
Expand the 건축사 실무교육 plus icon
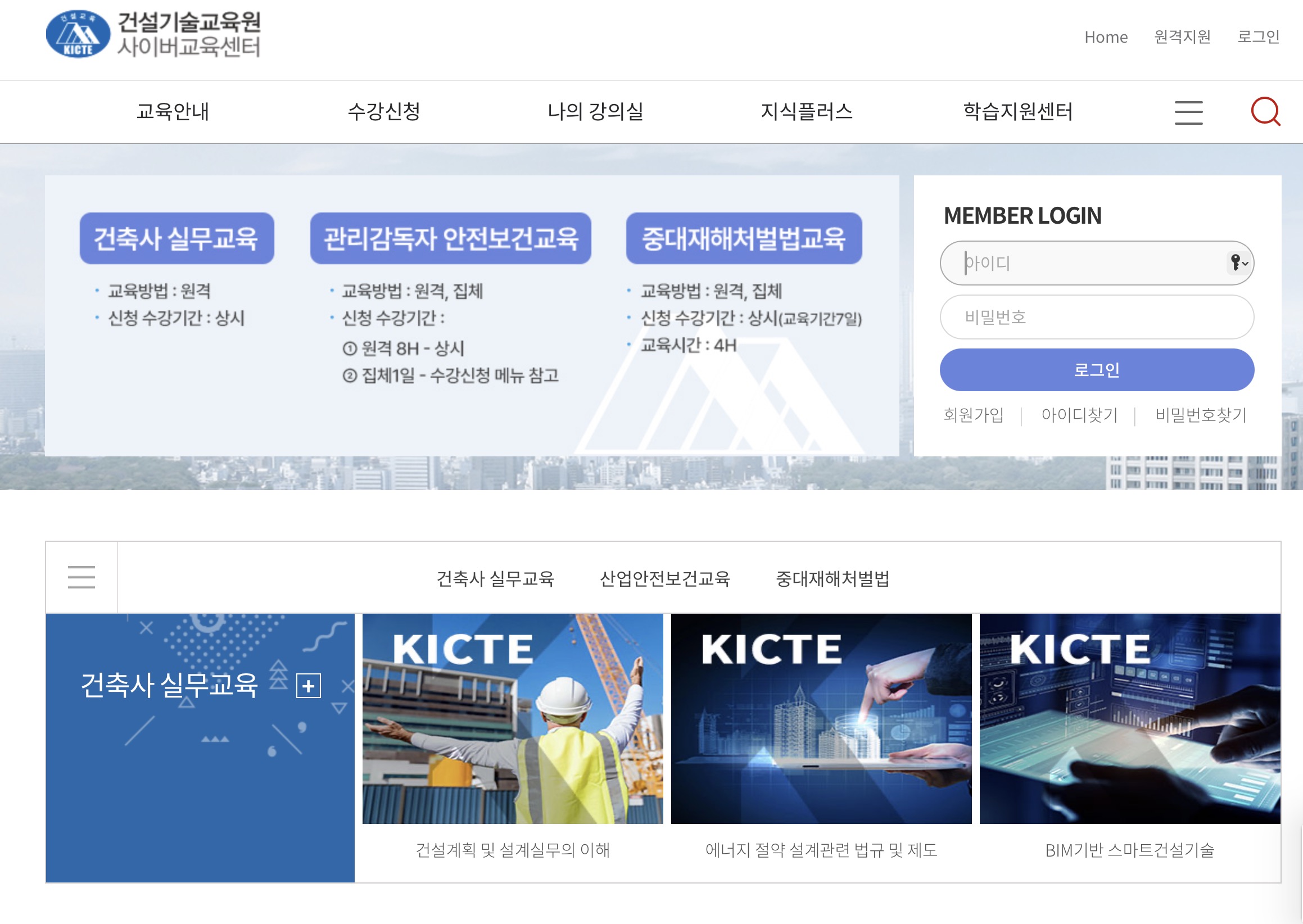(309, 686)
